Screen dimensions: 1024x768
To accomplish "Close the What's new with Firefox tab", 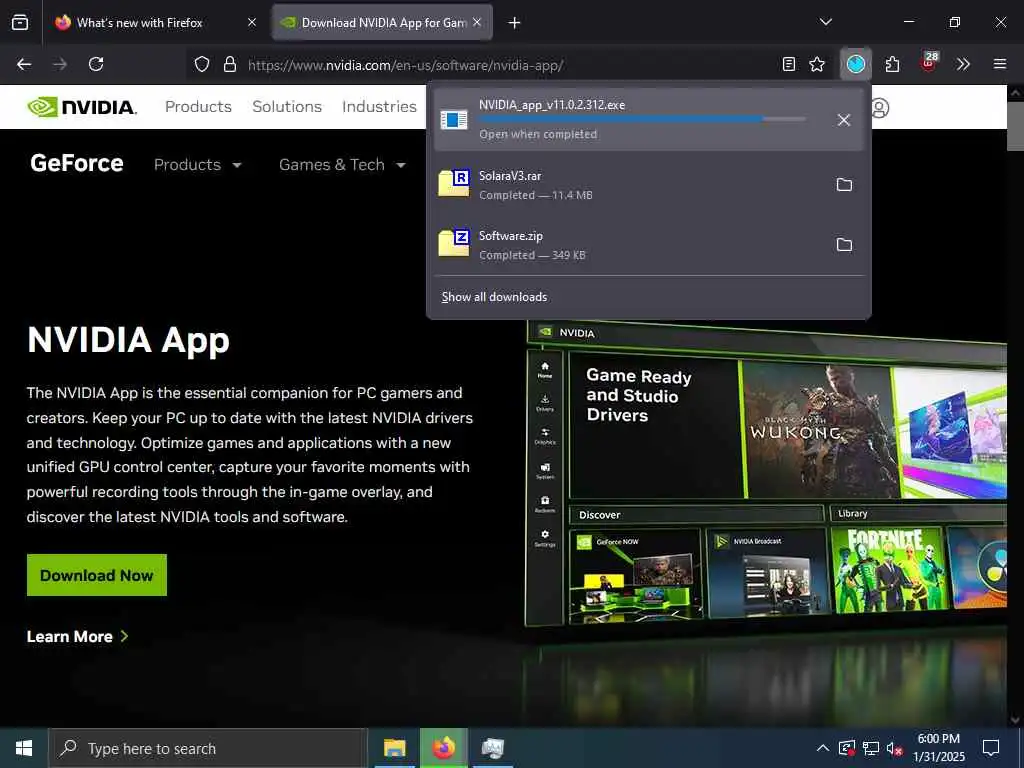I will coord(252,23).
